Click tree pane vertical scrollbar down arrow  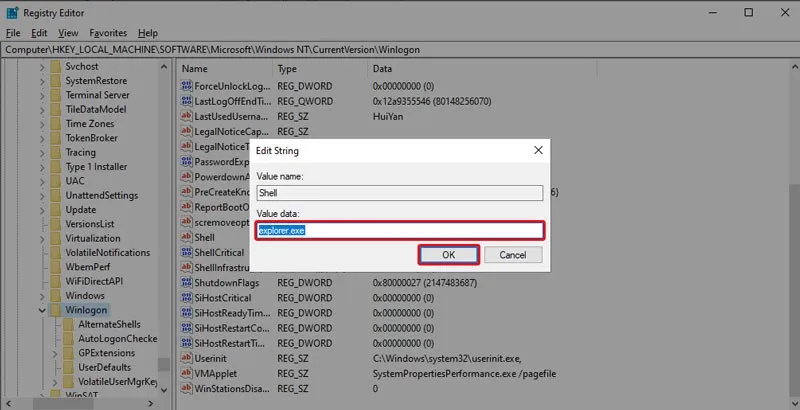[164, 390]
